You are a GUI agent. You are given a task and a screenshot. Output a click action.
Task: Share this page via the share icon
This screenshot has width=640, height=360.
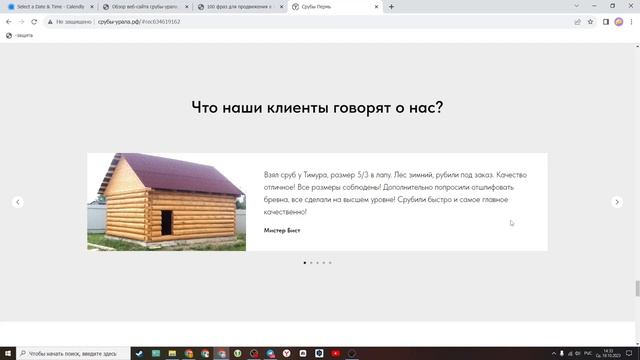(x=577, y=22)
